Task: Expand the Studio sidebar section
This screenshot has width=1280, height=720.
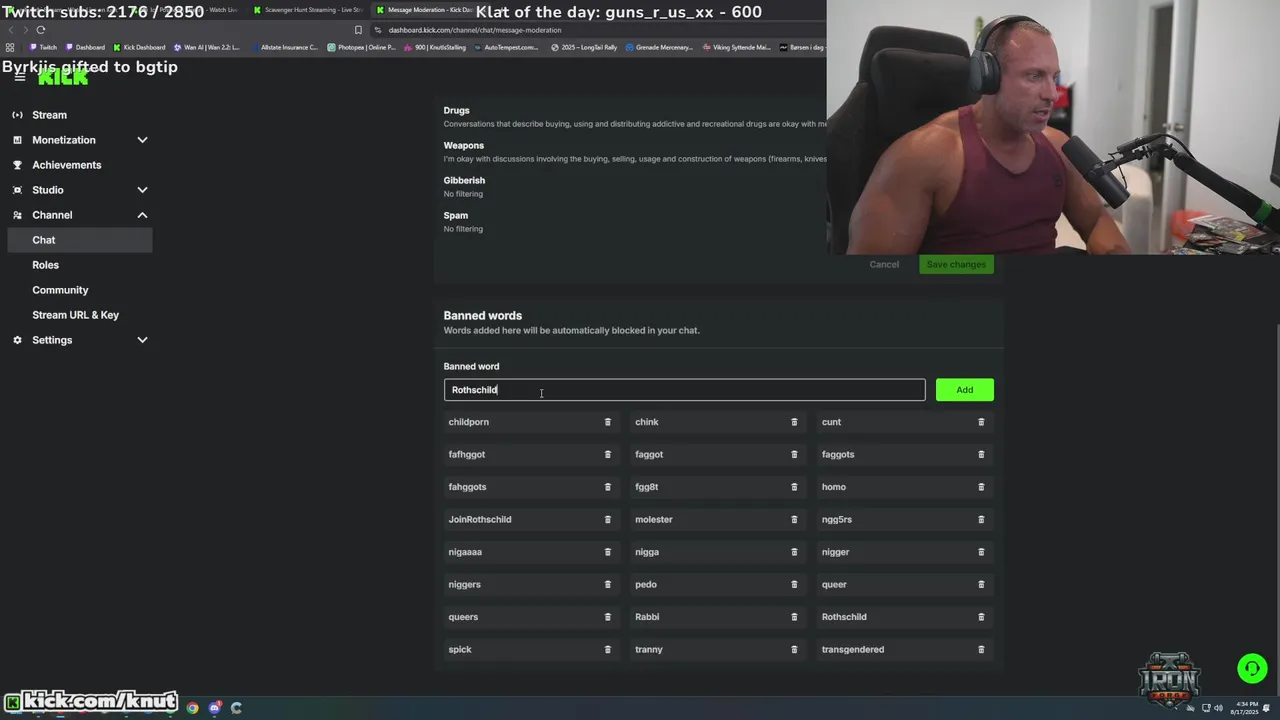Action: coord(142,190)
